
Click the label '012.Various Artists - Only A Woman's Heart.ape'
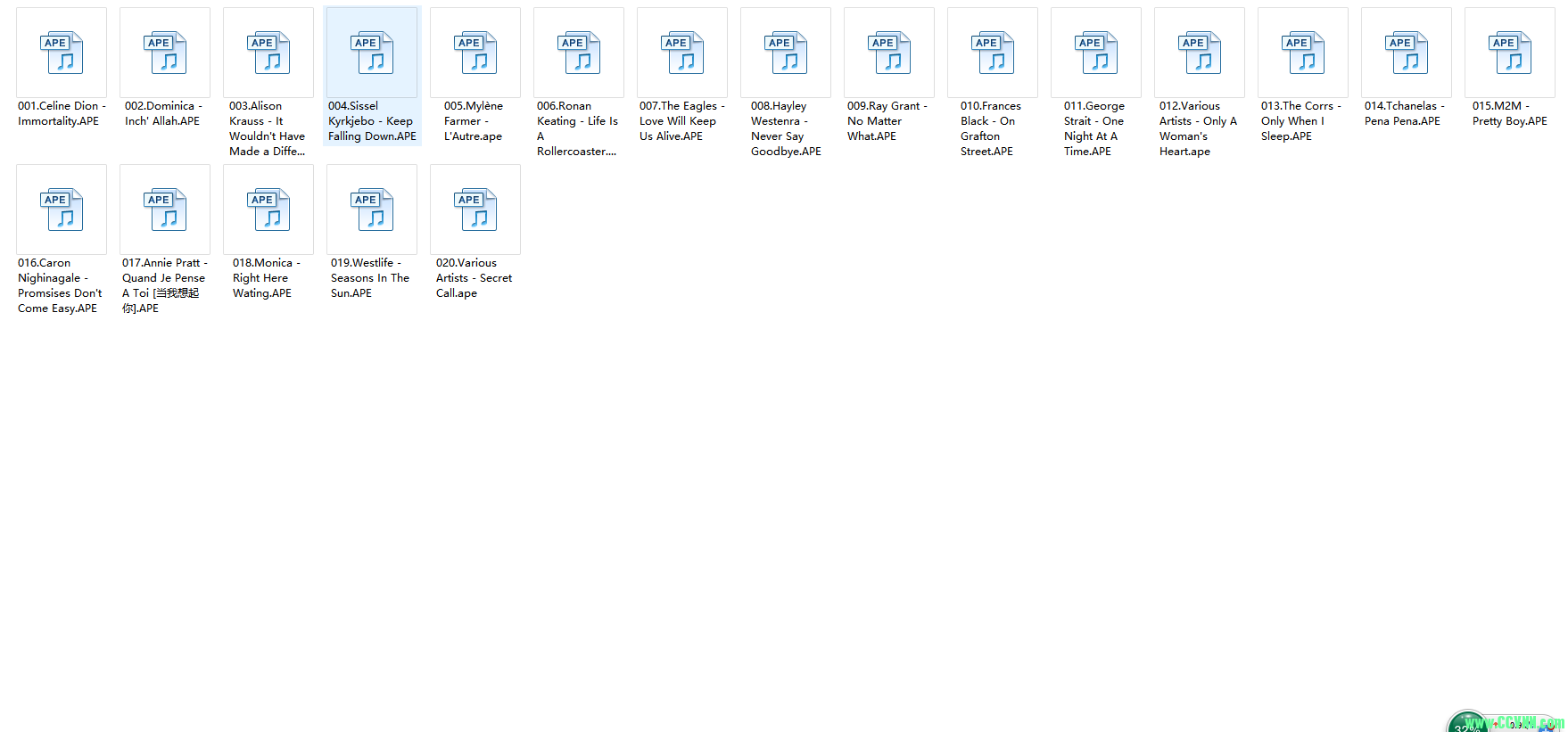1198,128
